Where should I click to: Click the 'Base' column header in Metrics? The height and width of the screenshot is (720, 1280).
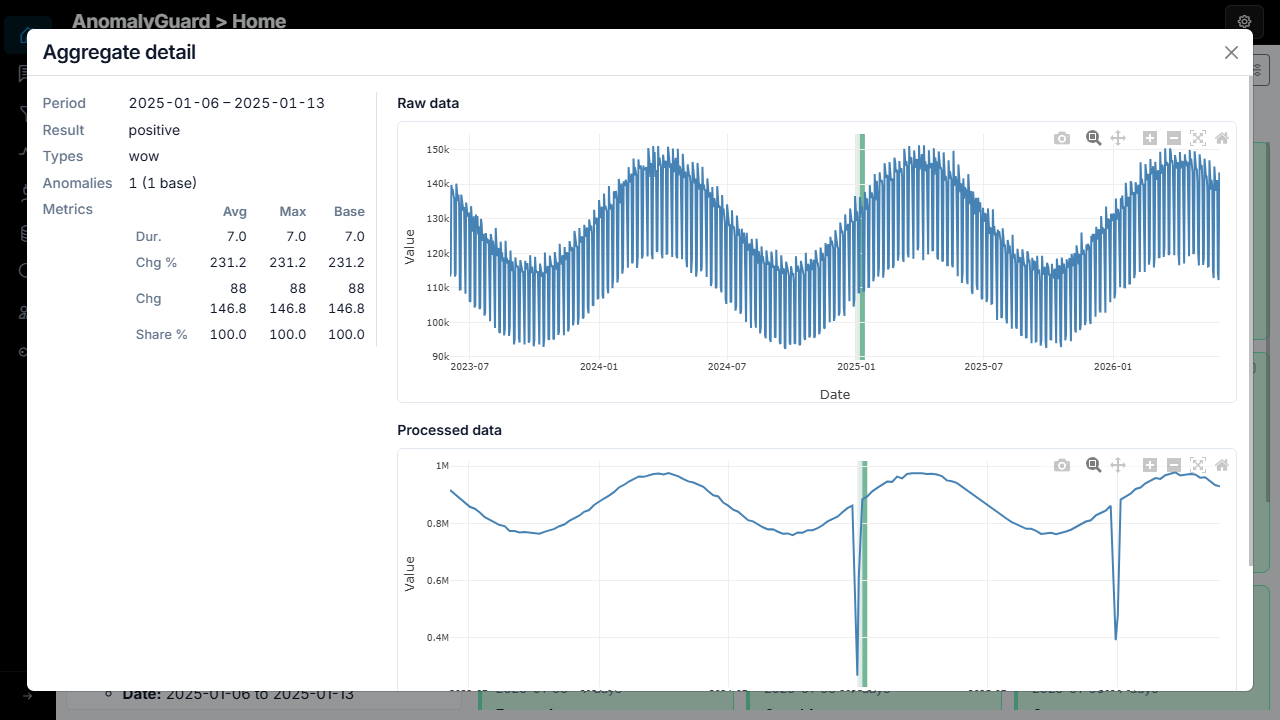[350, 211]
